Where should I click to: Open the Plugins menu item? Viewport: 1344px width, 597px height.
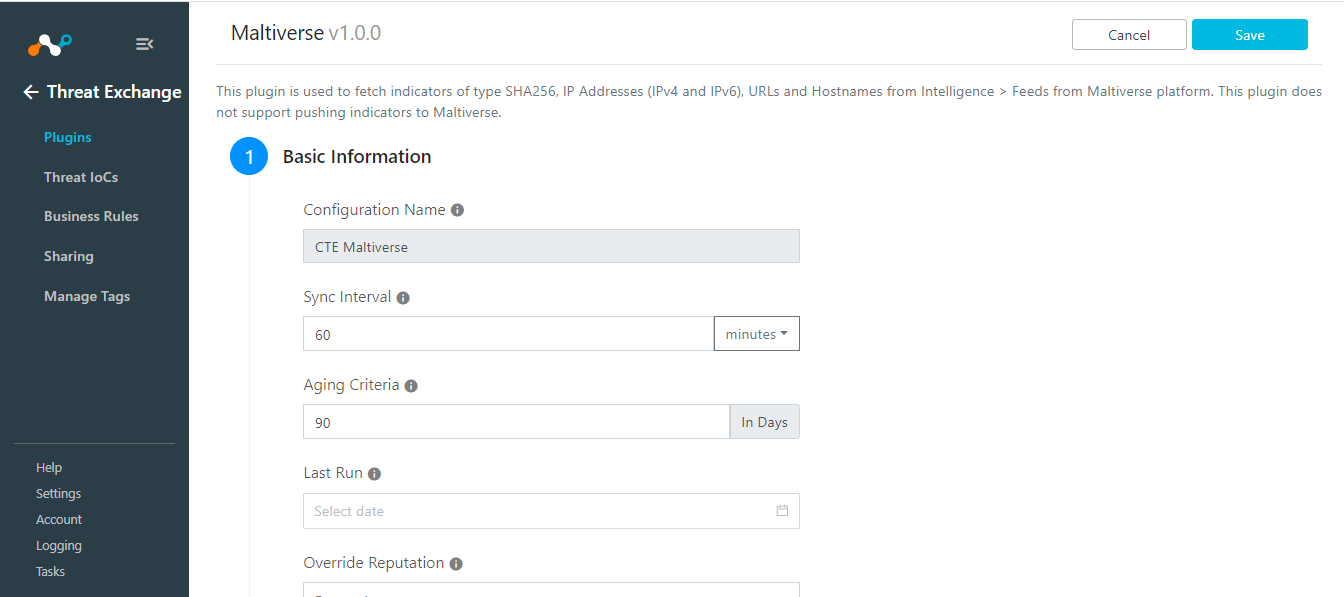pyautogui.click(x=68, y=137)
